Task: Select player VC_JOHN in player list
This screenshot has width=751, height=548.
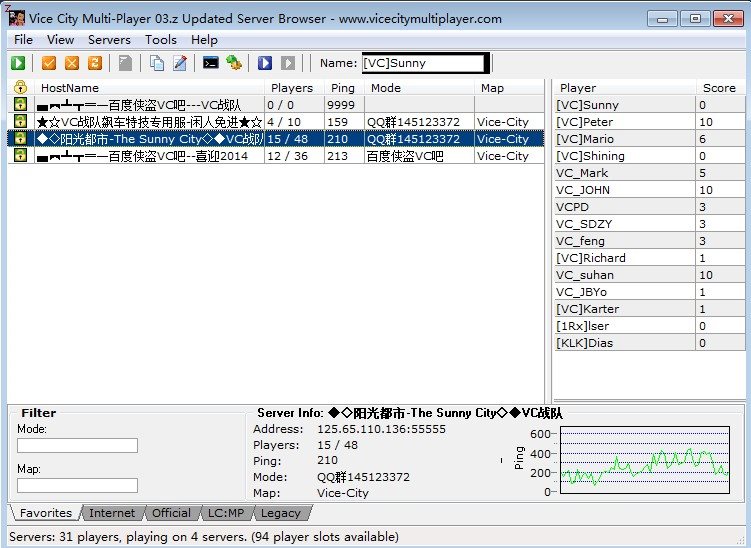Action: coord(649,190)
